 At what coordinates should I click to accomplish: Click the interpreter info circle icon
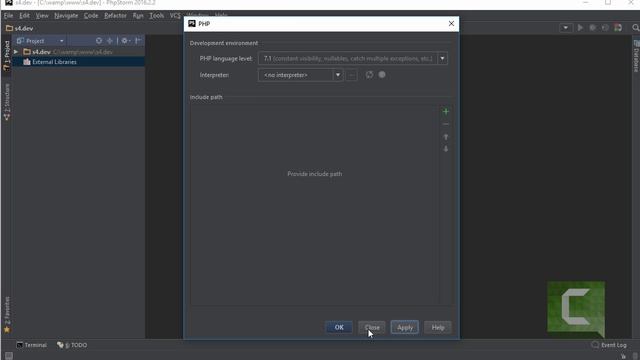382,75
